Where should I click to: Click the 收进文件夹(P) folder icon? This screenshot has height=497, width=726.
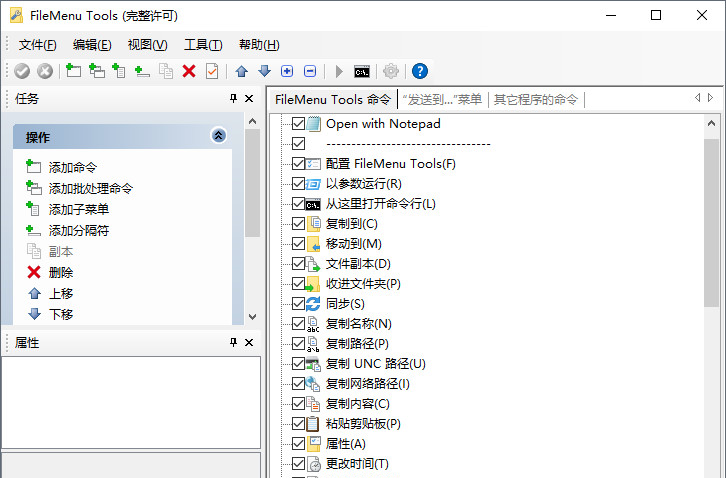pos(313,284)
